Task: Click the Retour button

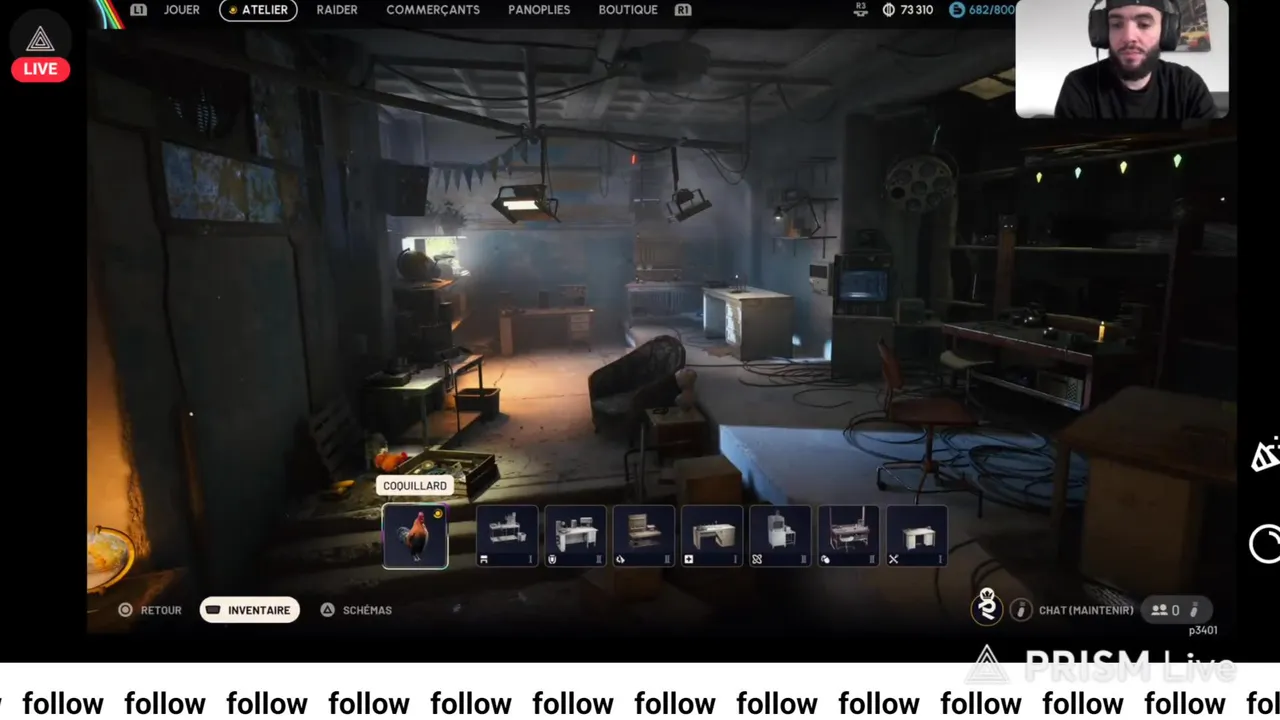Action: pos(150,610)
